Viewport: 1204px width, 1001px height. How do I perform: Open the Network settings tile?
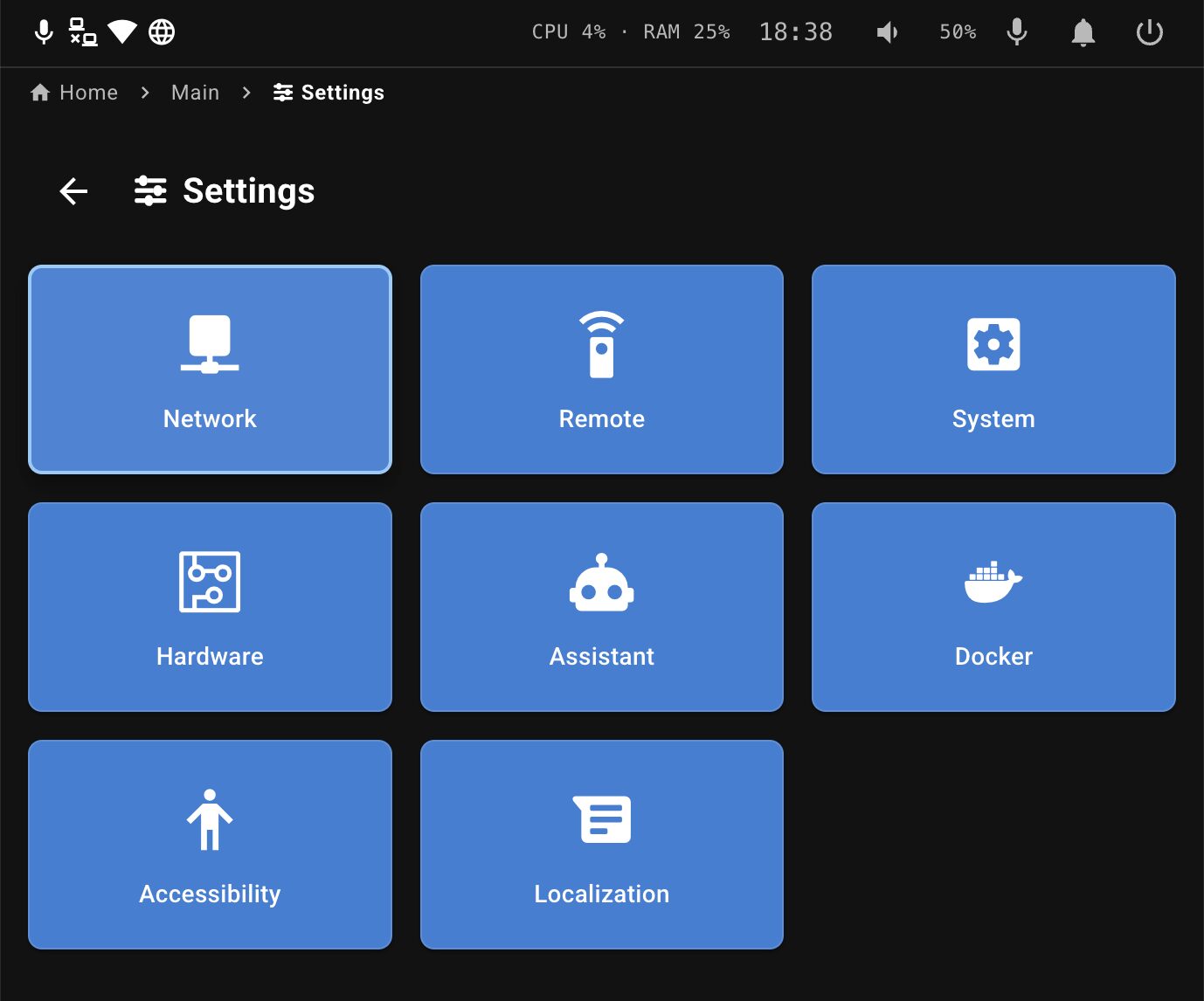[210, 369]
